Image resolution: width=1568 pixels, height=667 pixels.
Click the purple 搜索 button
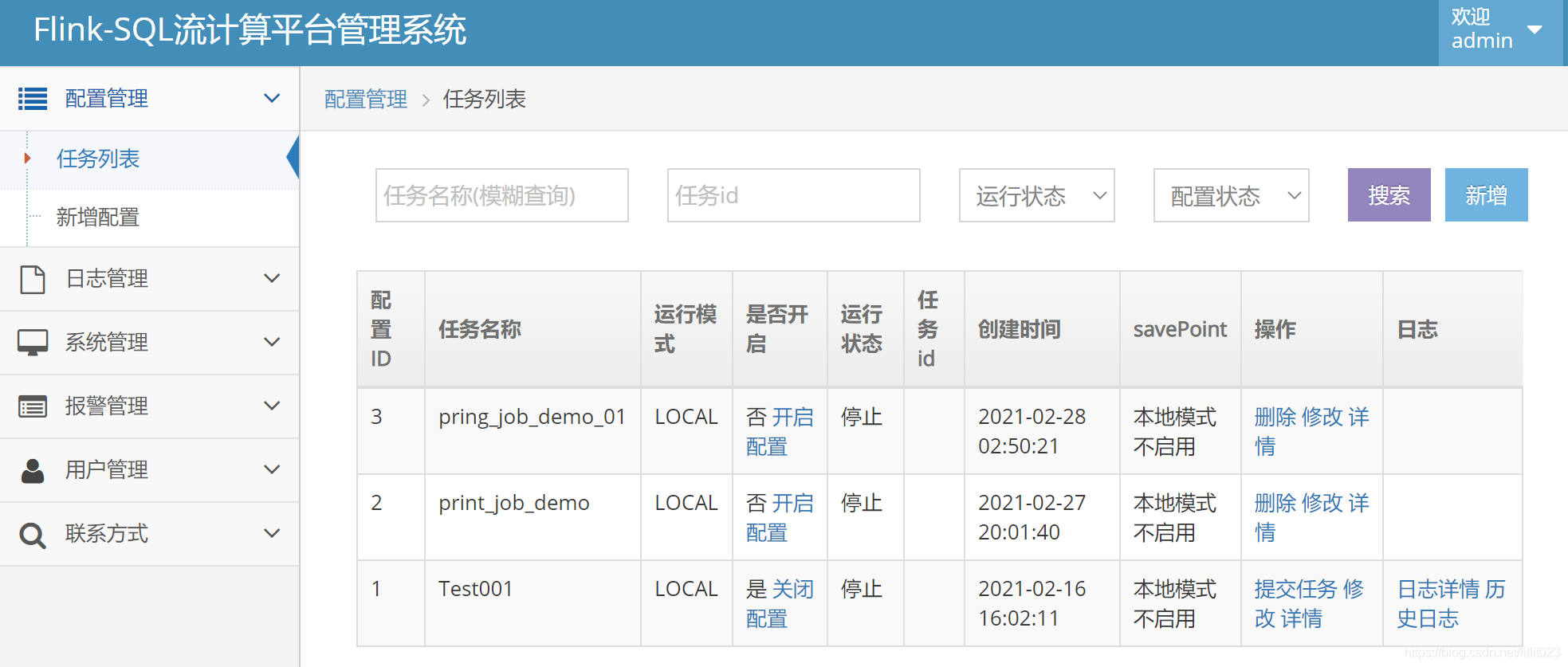pyautogui.click(x=1389, y=195)
